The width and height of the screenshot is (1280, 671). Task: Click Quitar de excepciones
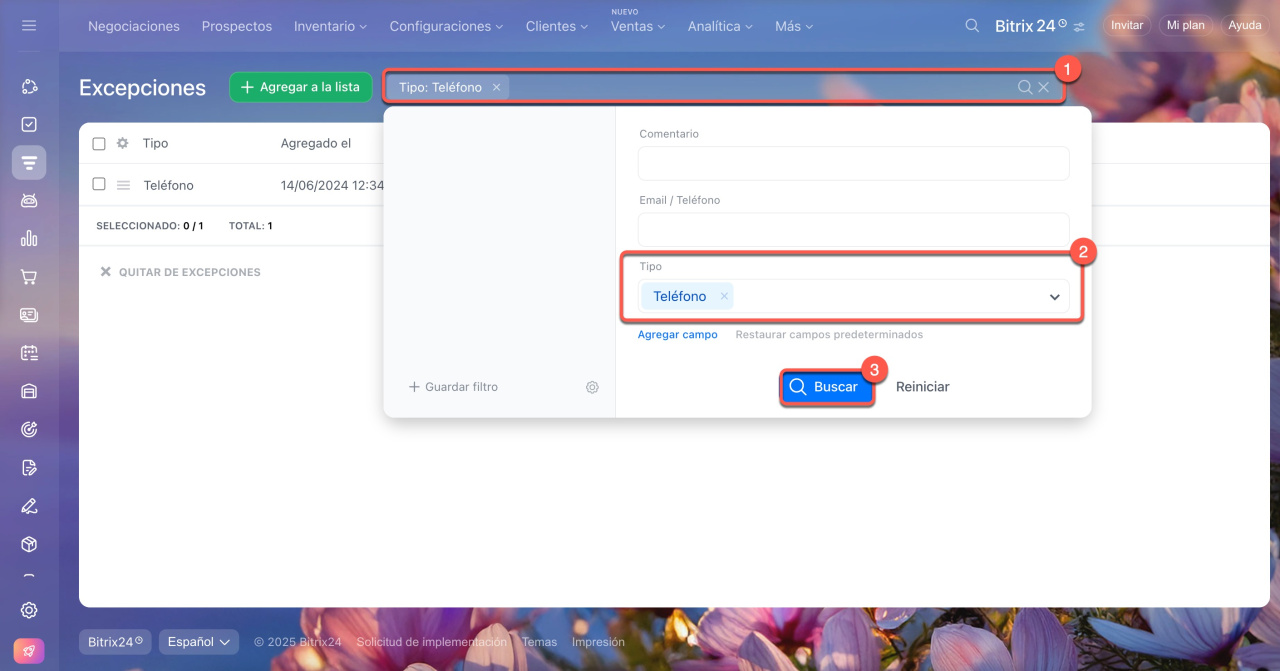click(x=180, y=272)
